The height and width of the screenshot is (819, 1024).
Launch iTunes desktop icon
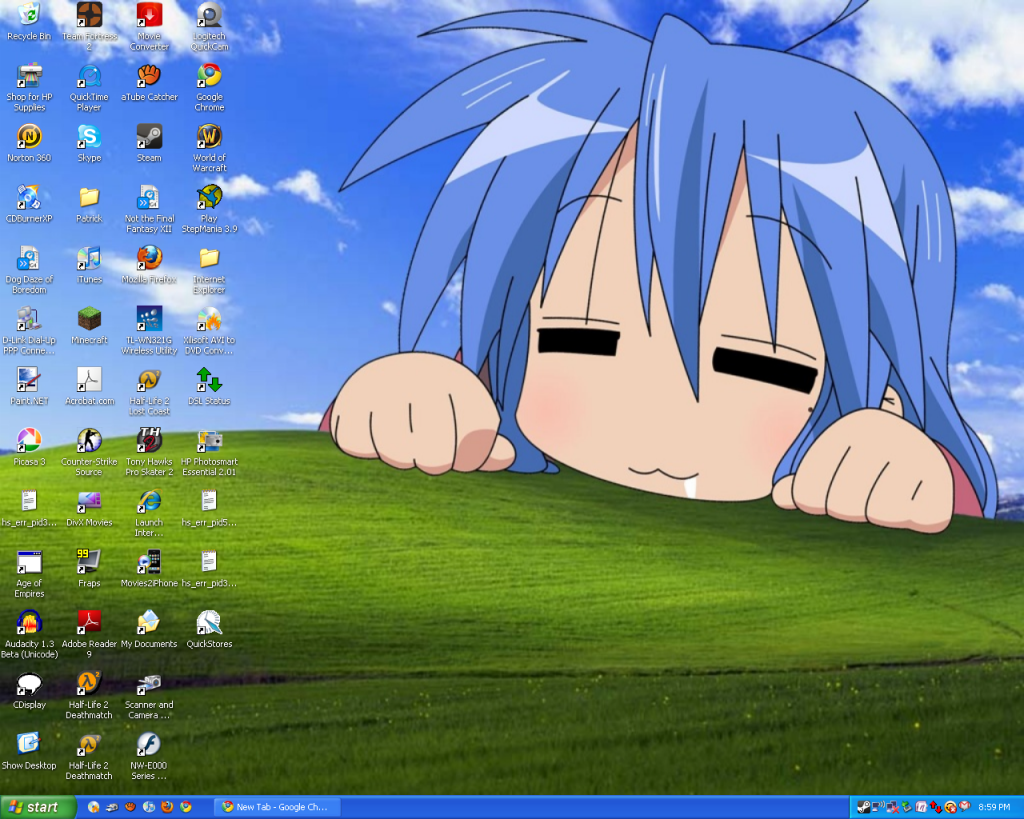coord(89,265)
